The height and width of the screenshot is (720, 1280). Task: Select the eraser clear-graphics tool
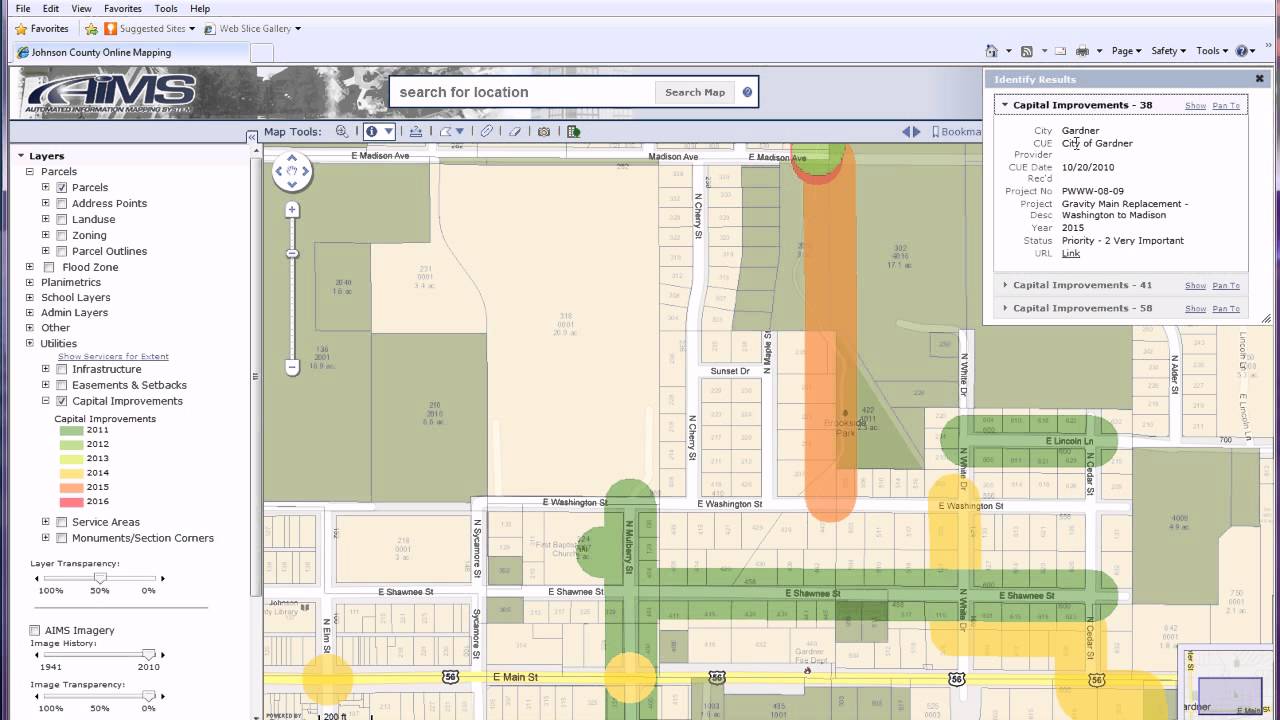(515, 131)
